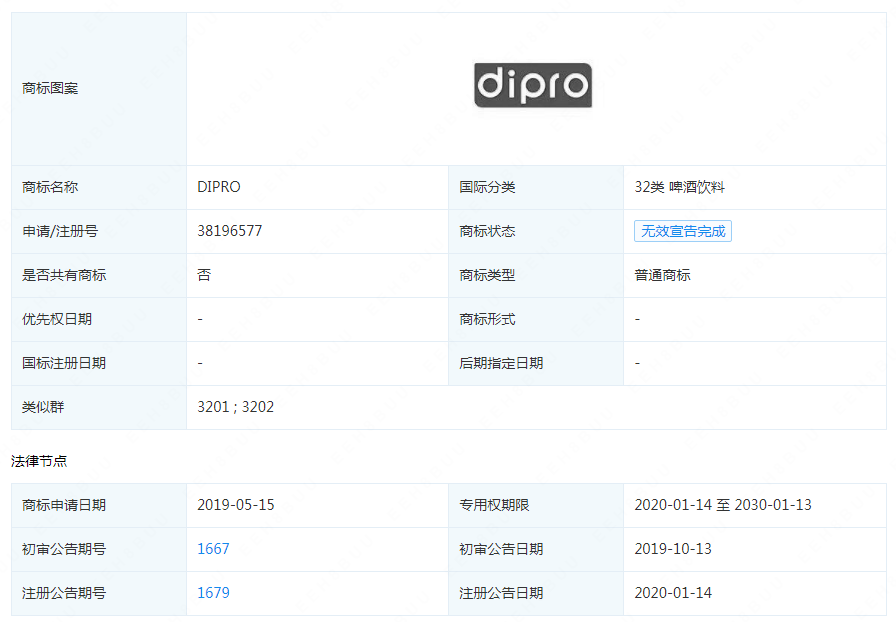Select similar group value 3201 ; 3202
This screenshot has width=896, height=622.
(235, 407)
